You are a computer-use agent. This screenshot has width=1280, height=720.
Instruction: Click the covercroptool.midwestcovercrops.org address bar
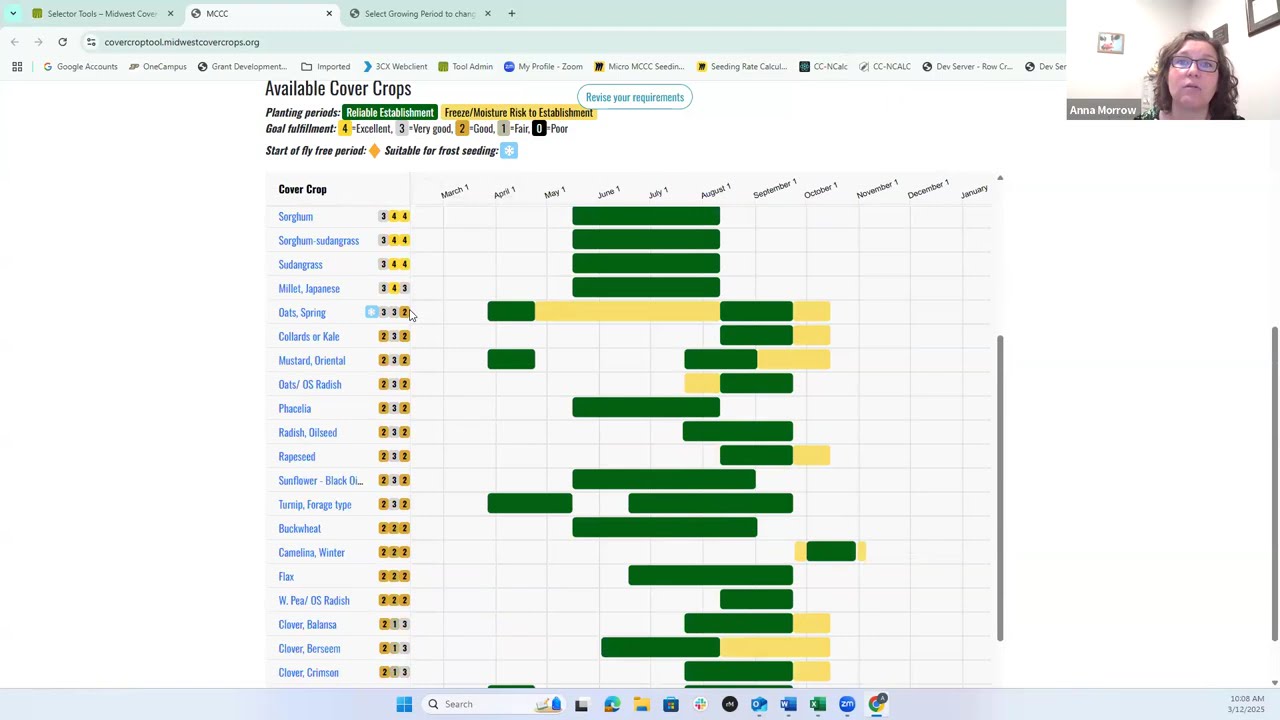[x=181, y=42]
